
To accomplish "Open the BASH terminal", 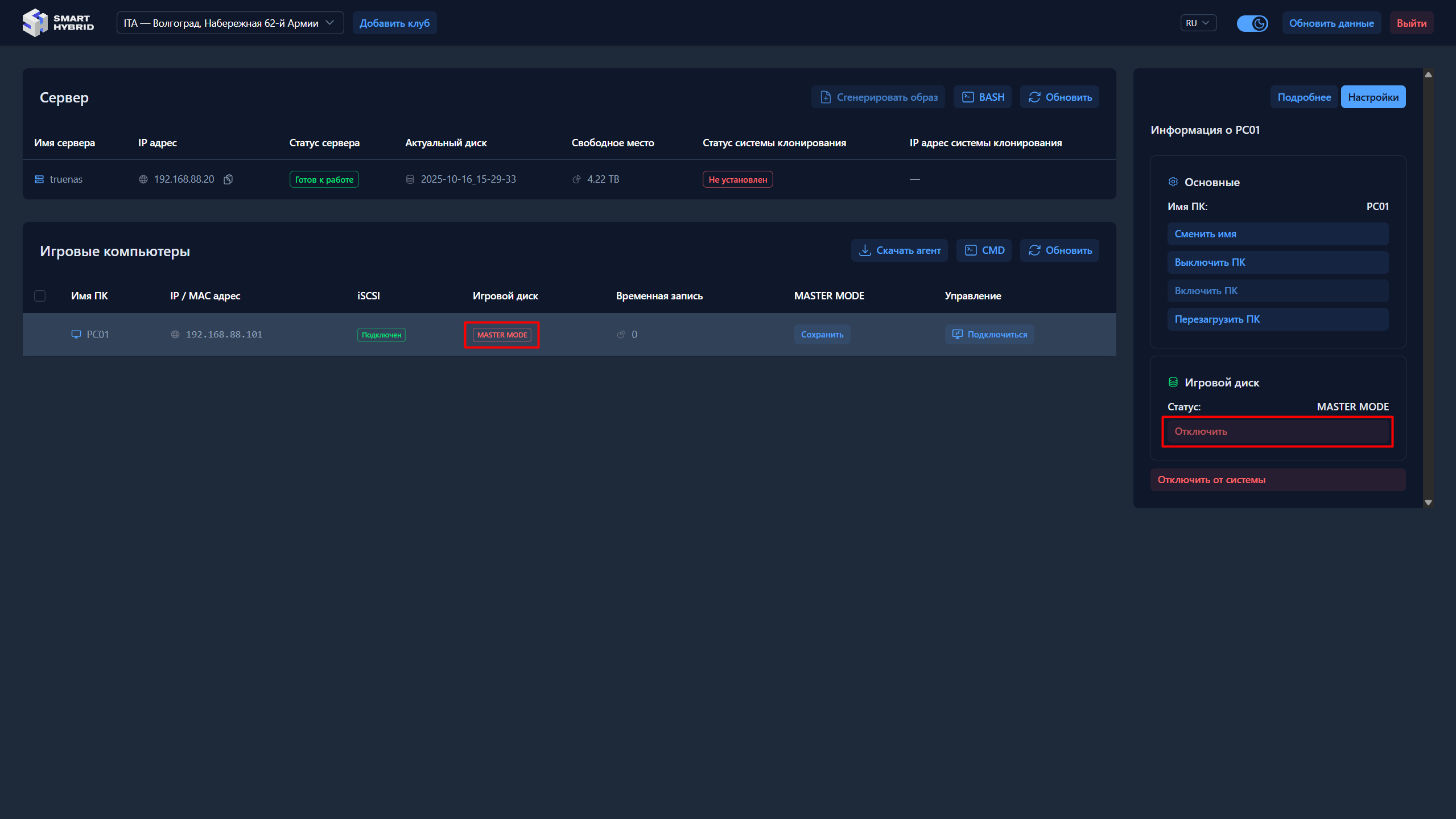I will pos(983,97).
